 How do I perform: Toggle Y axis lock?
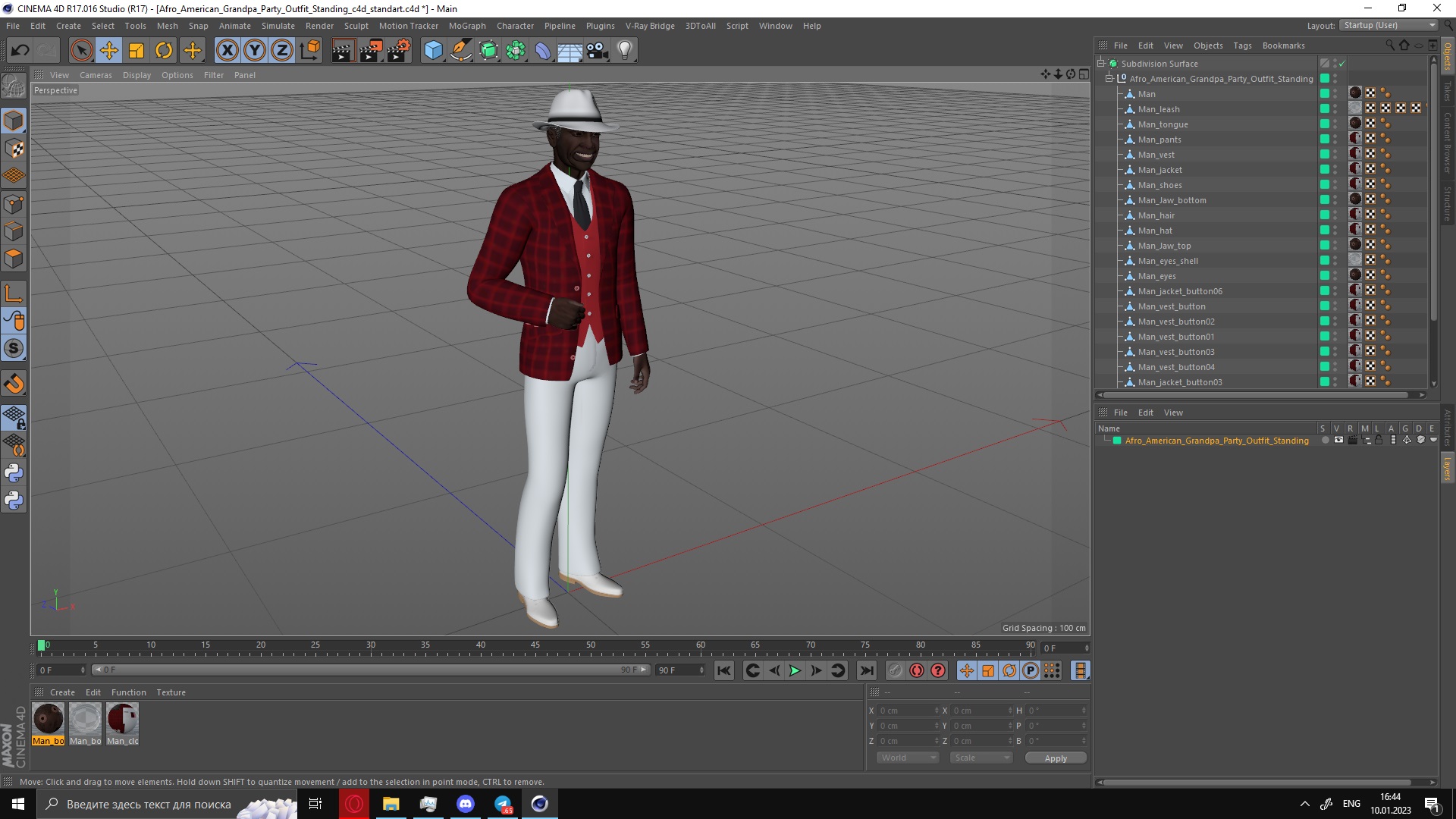pos(255,51)
